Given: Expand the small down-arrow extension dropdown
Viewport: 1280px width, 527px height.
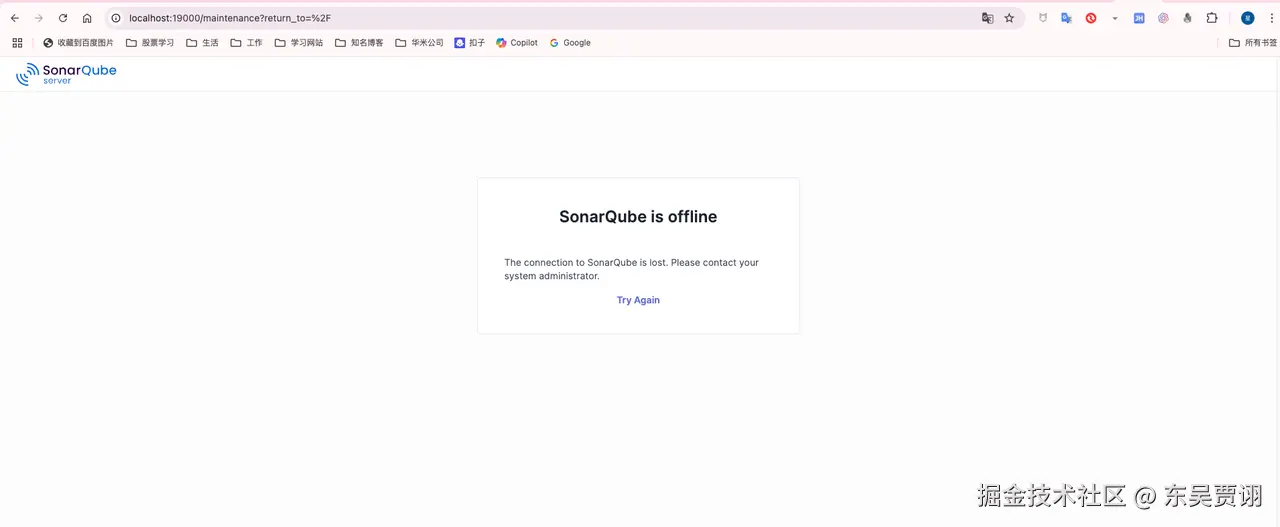Looking at the screenshot, I should pyautogui.click(x=1115, y=18).
